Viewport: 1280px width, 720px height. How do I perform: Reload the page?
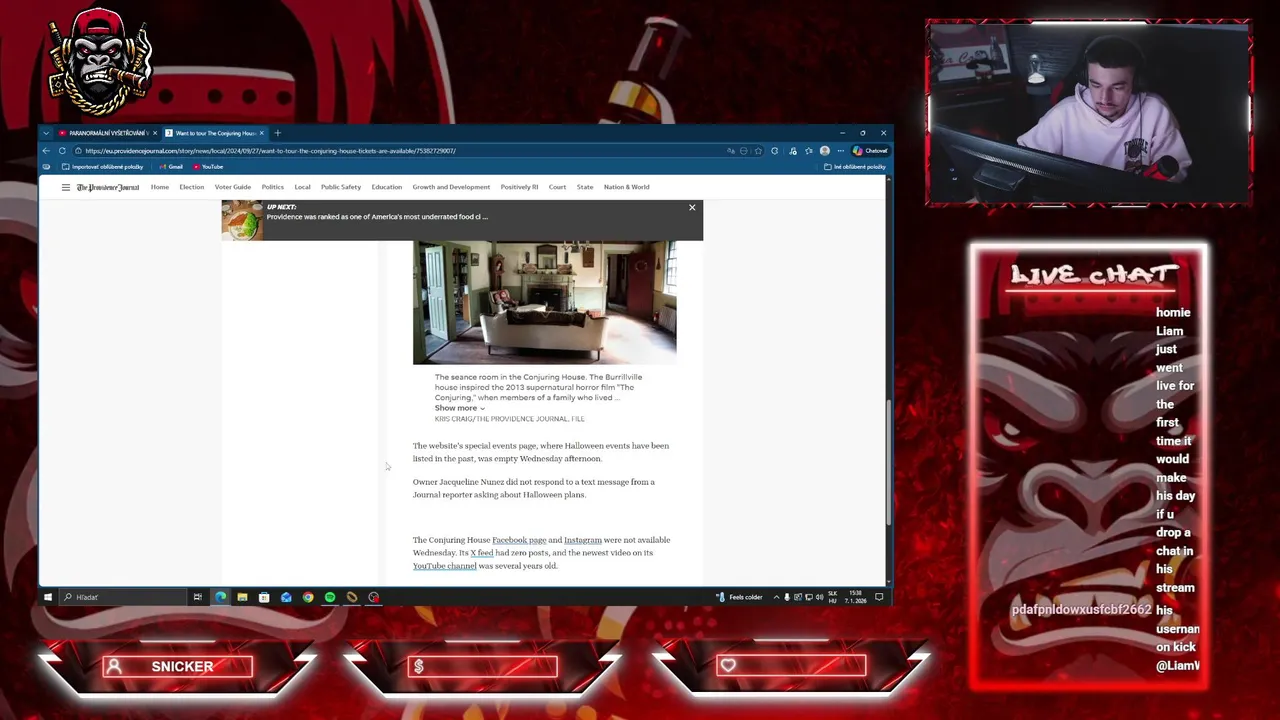tap(62, 151)
